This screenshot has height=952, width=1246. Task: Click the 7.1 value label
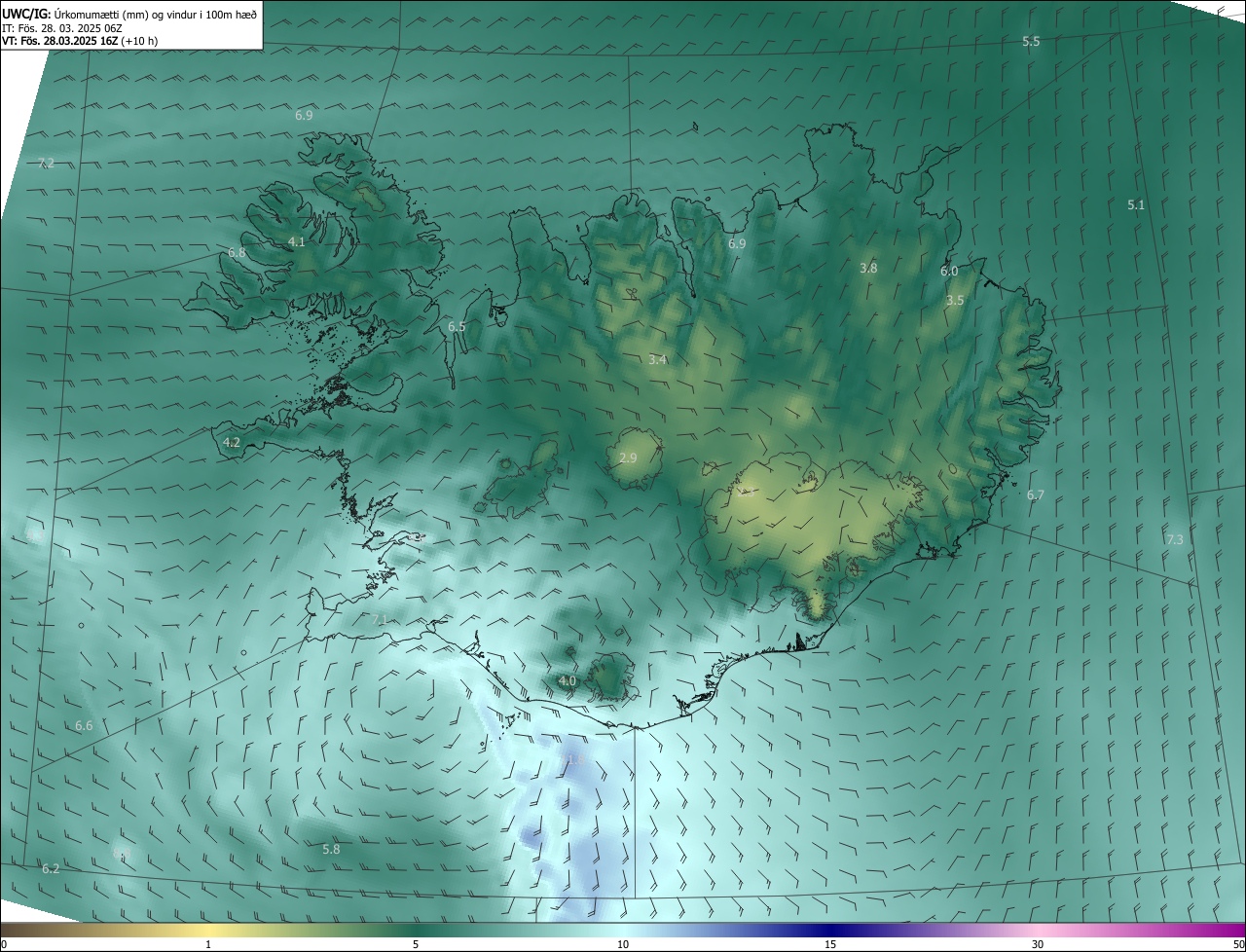[x=380, y=619]
